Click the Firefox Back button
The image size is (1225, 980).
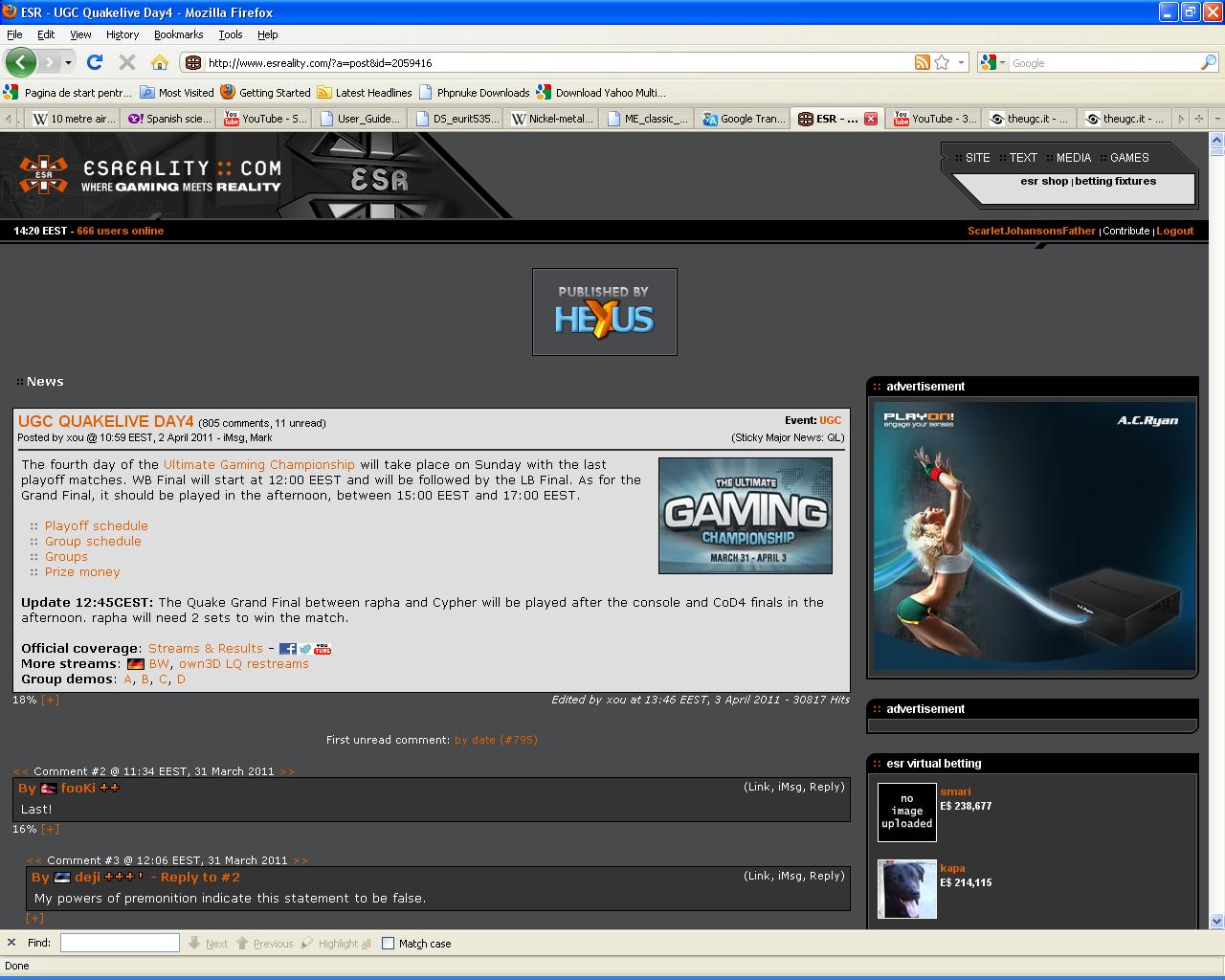[20, 62]
